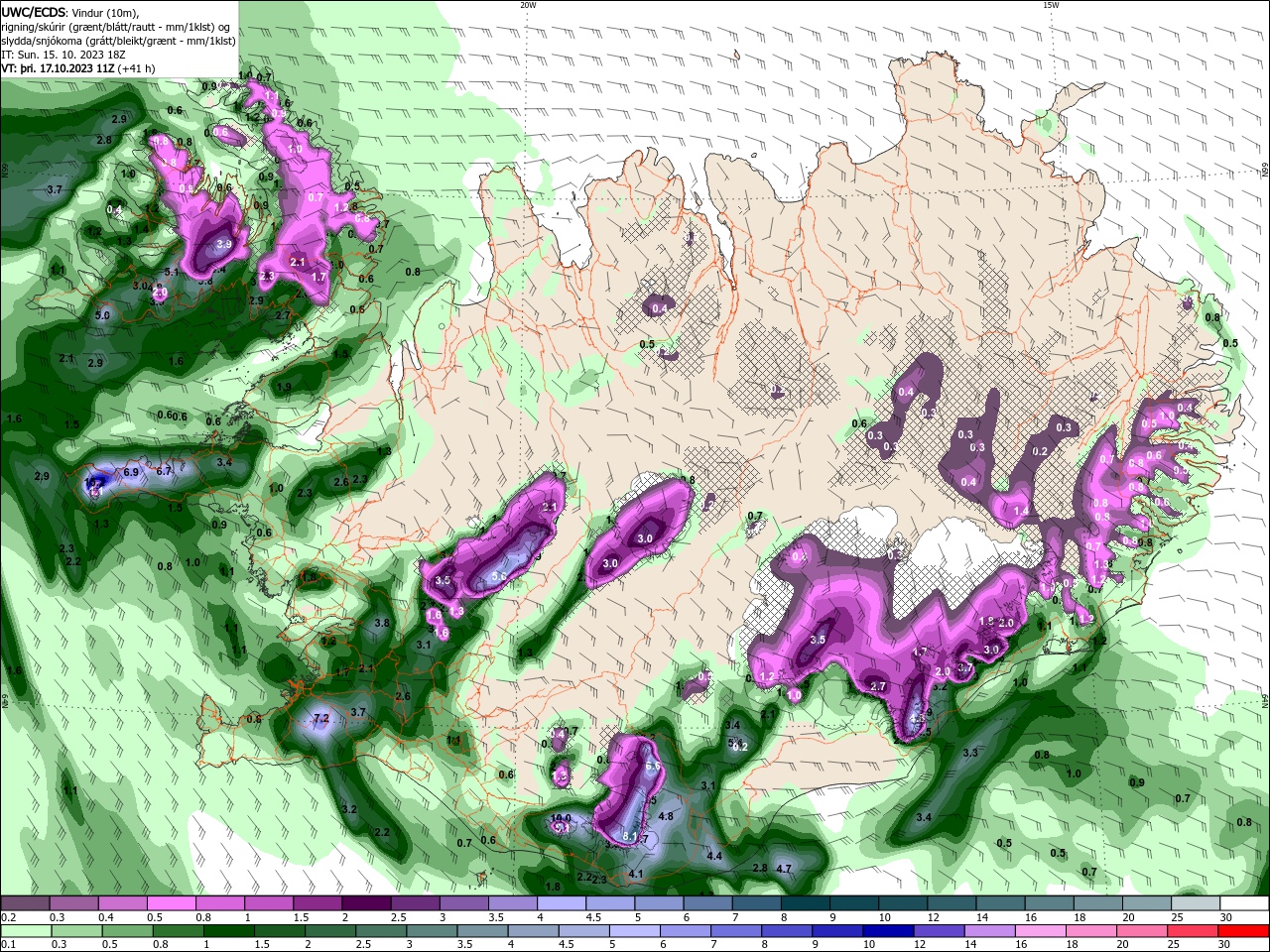Click the 8.1 value near the south coast
Image resolution: width=1270 pixels, height=952 pixels.
(629, 838)
